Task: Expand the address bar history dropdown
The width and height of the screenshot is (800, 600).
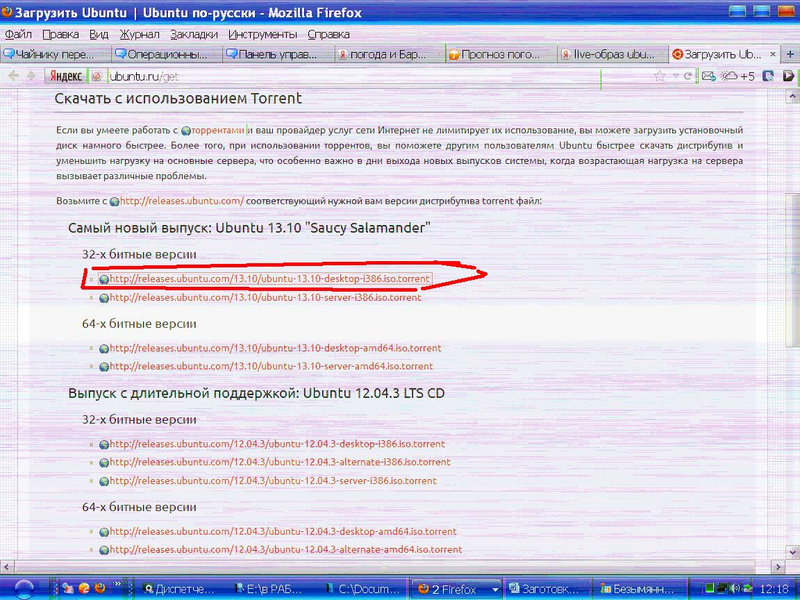Action: 675,76
